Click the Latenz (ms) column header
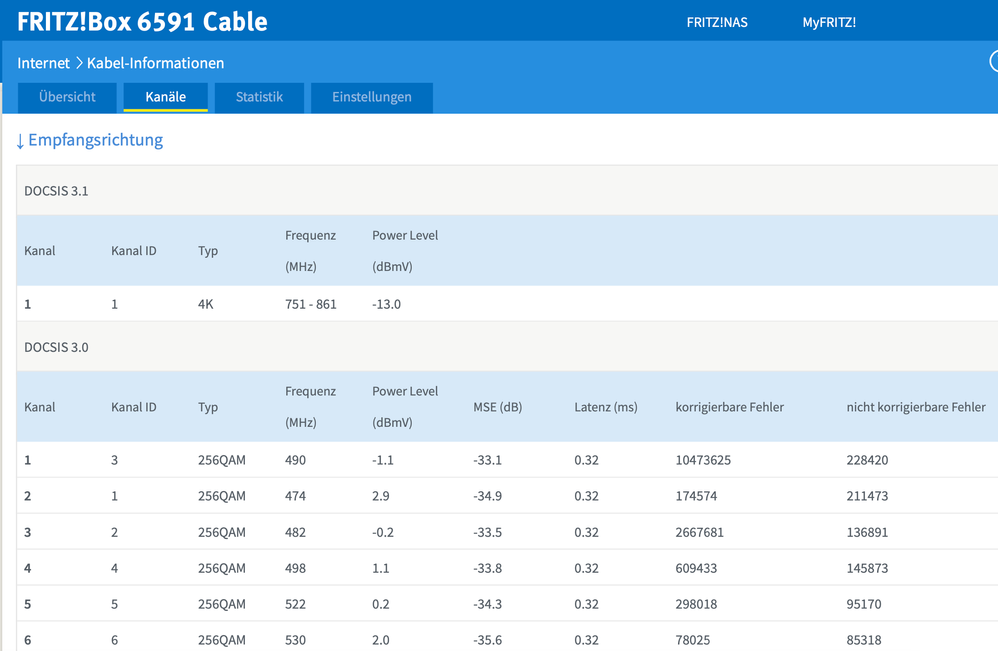Image resolution: width=998 pixels, height=651 pixels. coord(605,407)
